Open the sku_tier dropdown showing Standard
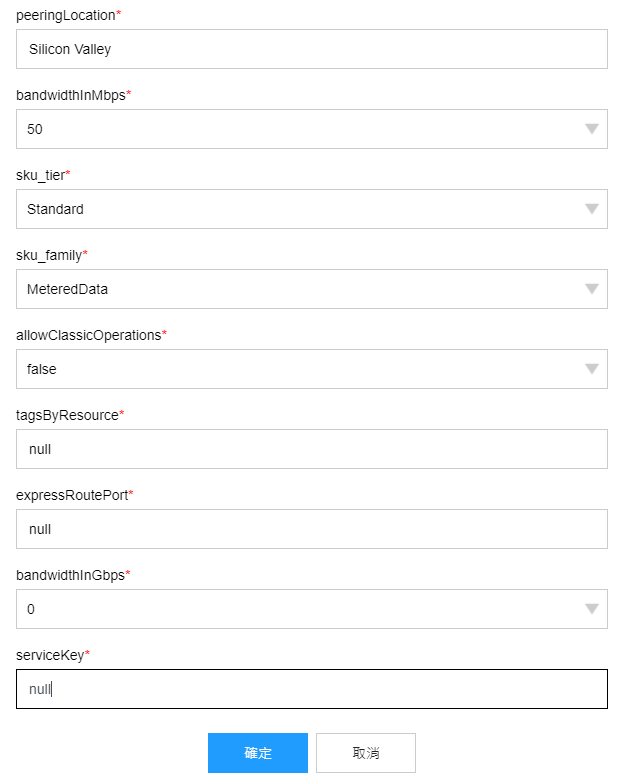This screenshot has width=629, height=780. [312, 209]
